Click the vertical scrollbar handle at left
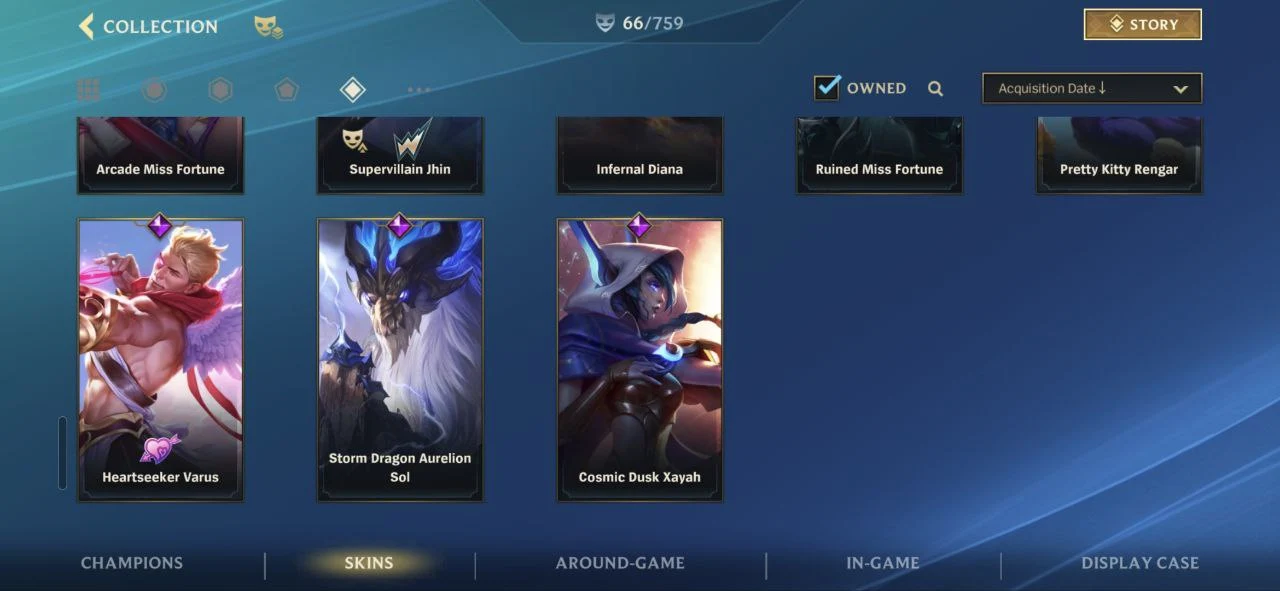The width and height of the screenshot is (1280, 591). coord(62,453)
